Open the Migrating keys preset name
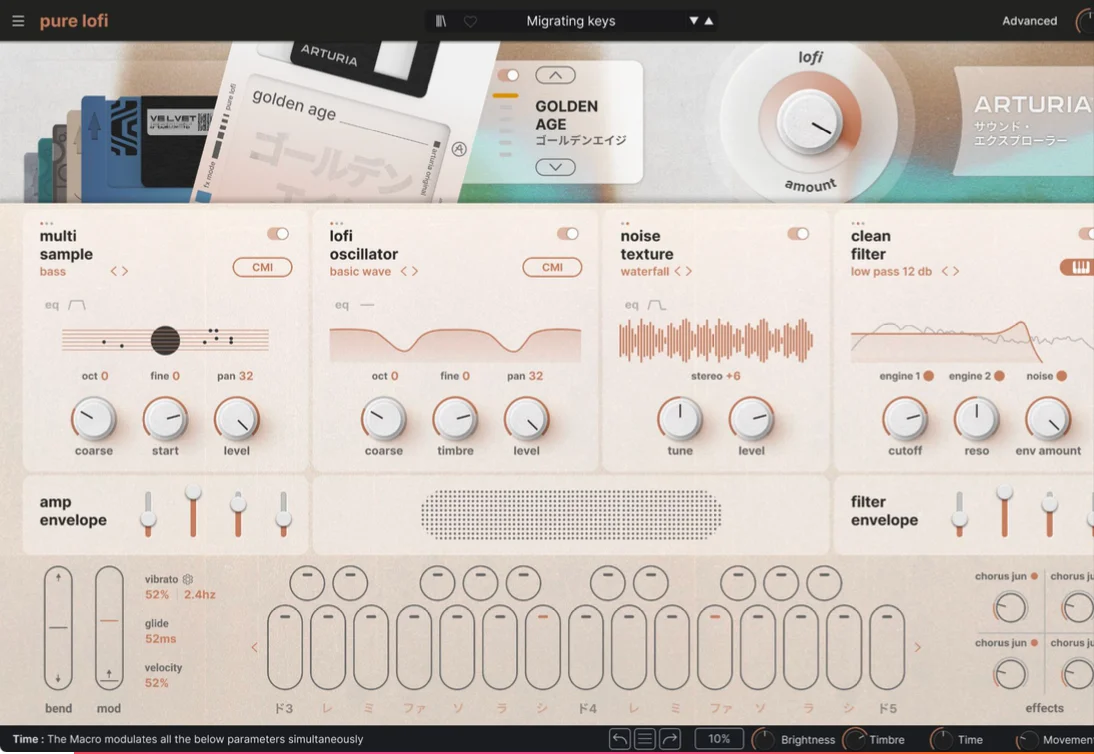 point(571,21)
